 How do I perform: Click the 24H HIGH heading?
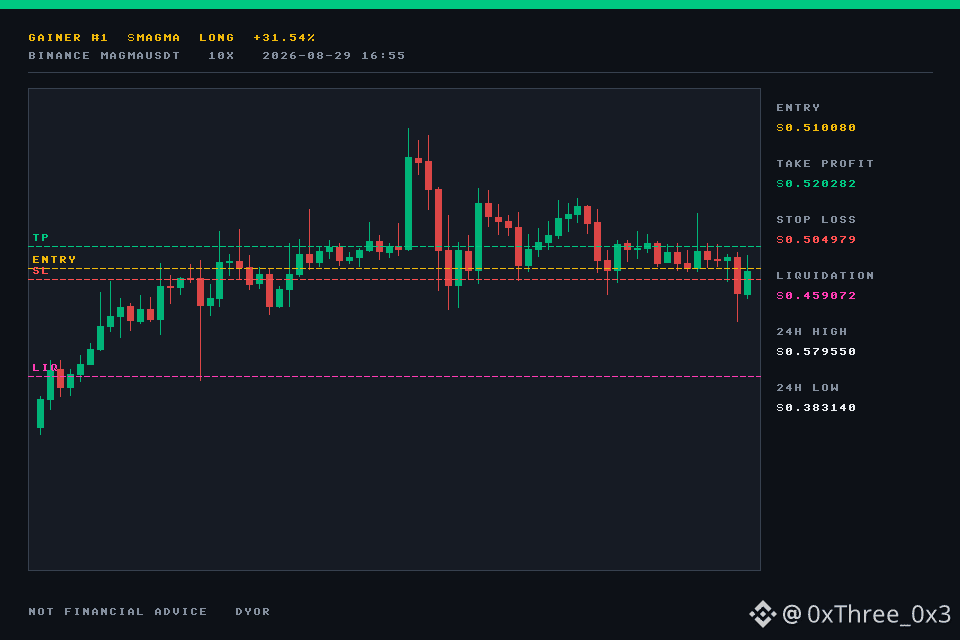click(x=812, y=331)
